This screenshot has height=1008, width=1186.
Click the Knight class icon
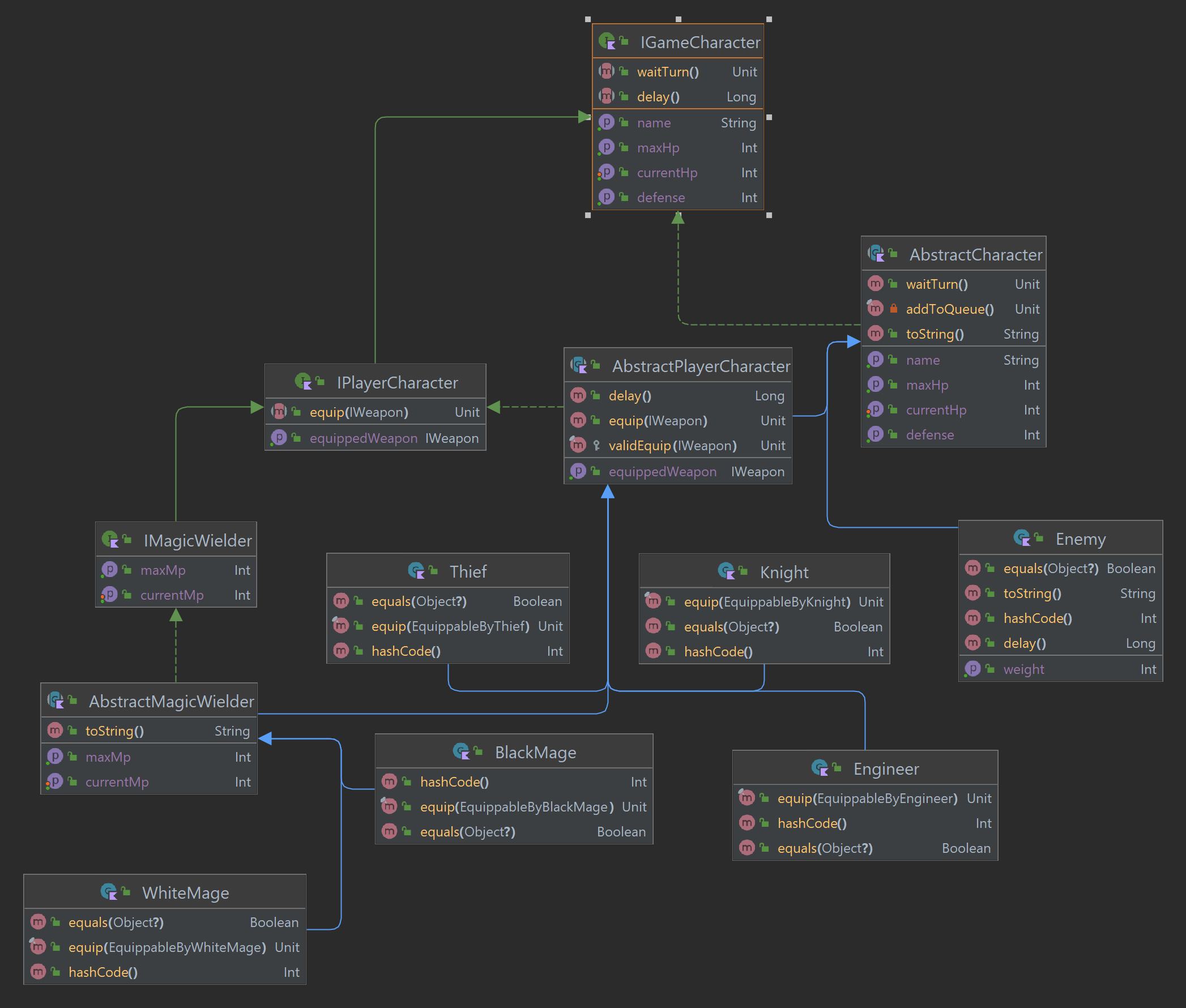click(x=727, y=571)
